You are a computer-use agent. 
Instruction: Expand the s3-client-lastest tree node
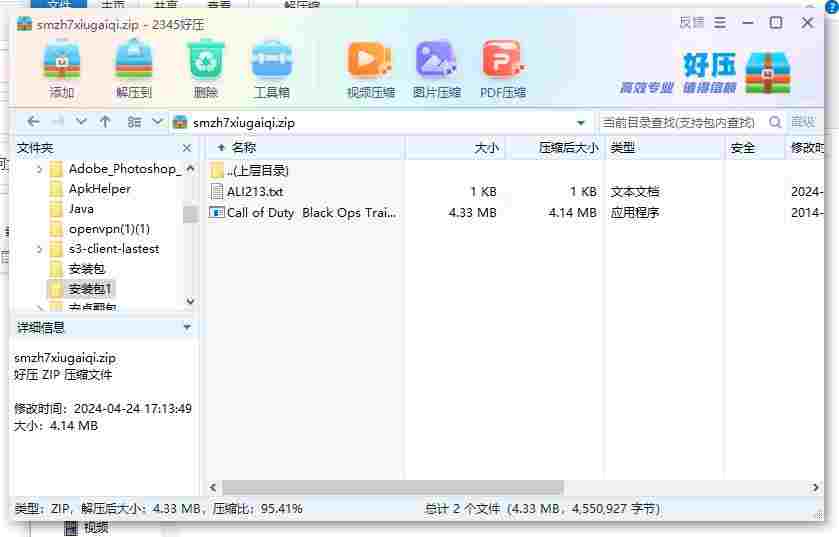(x=39, y=249)
